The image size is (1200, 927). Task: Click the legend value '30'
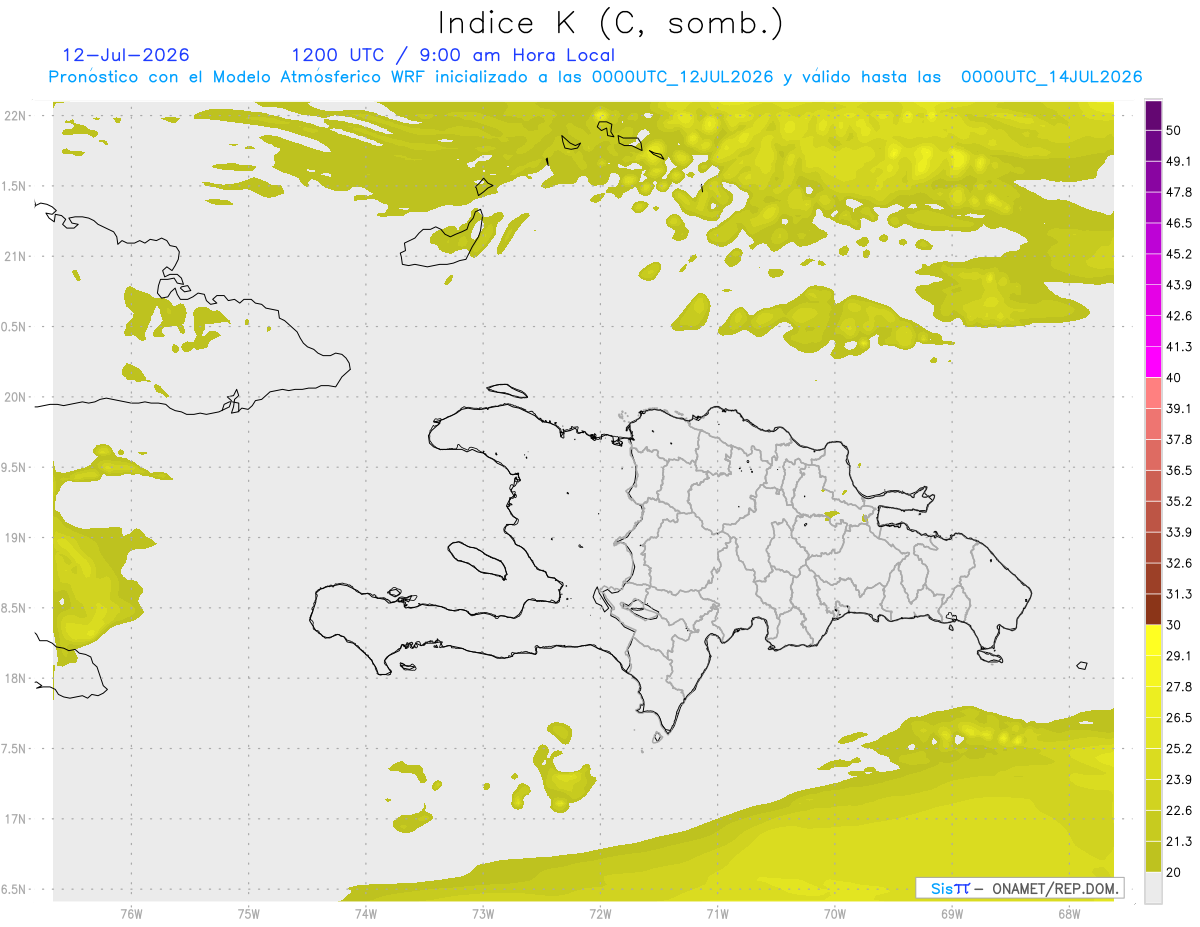[x=1174, y=625]
